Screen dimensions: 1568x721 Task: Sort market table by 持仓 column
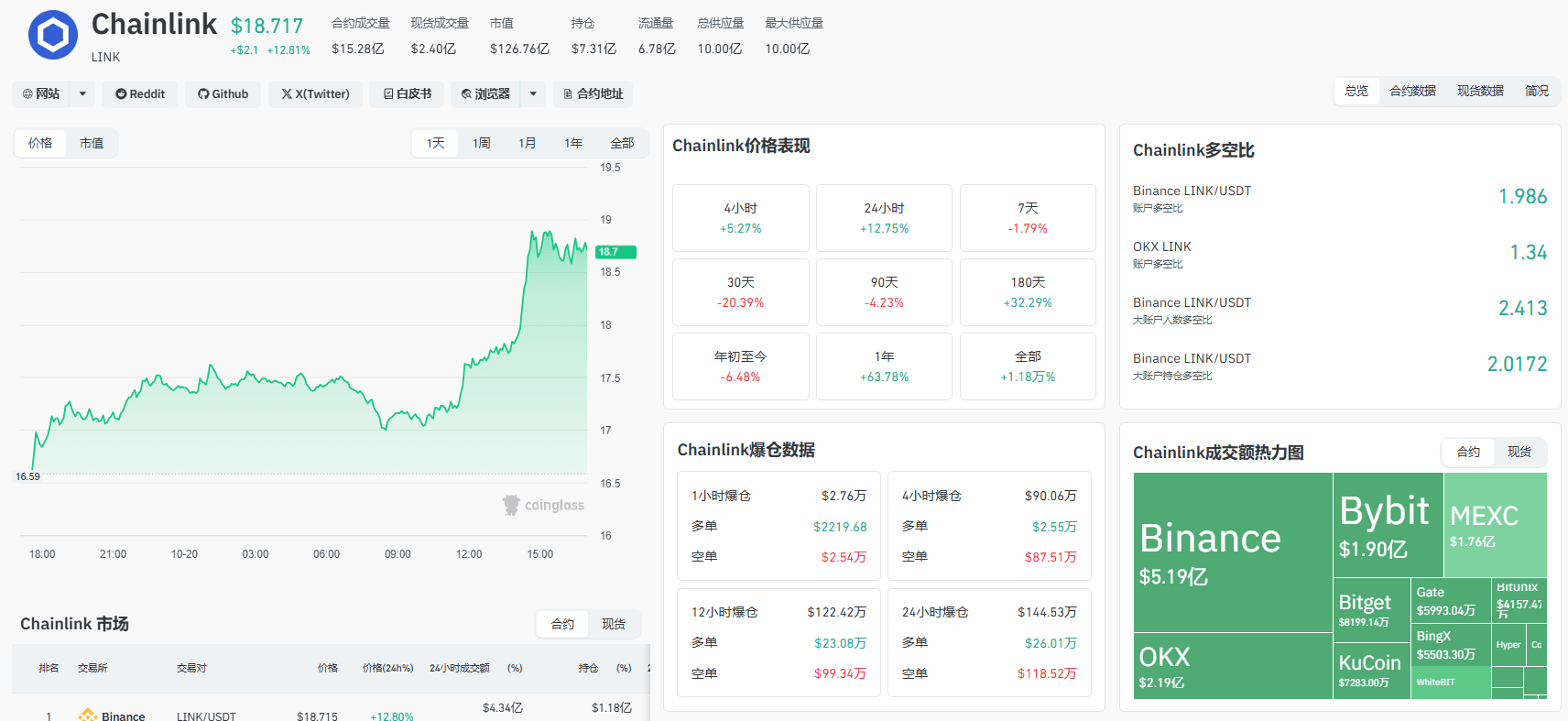click(x=588, y=668)
